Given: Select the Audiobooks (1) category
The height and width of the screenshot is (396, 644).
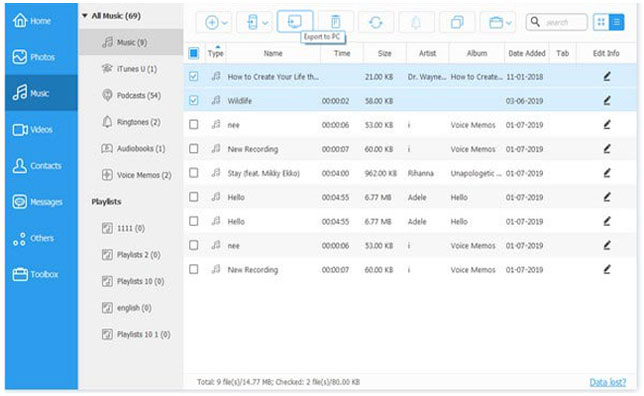Looking at the screenshot, I should [131, 148].
